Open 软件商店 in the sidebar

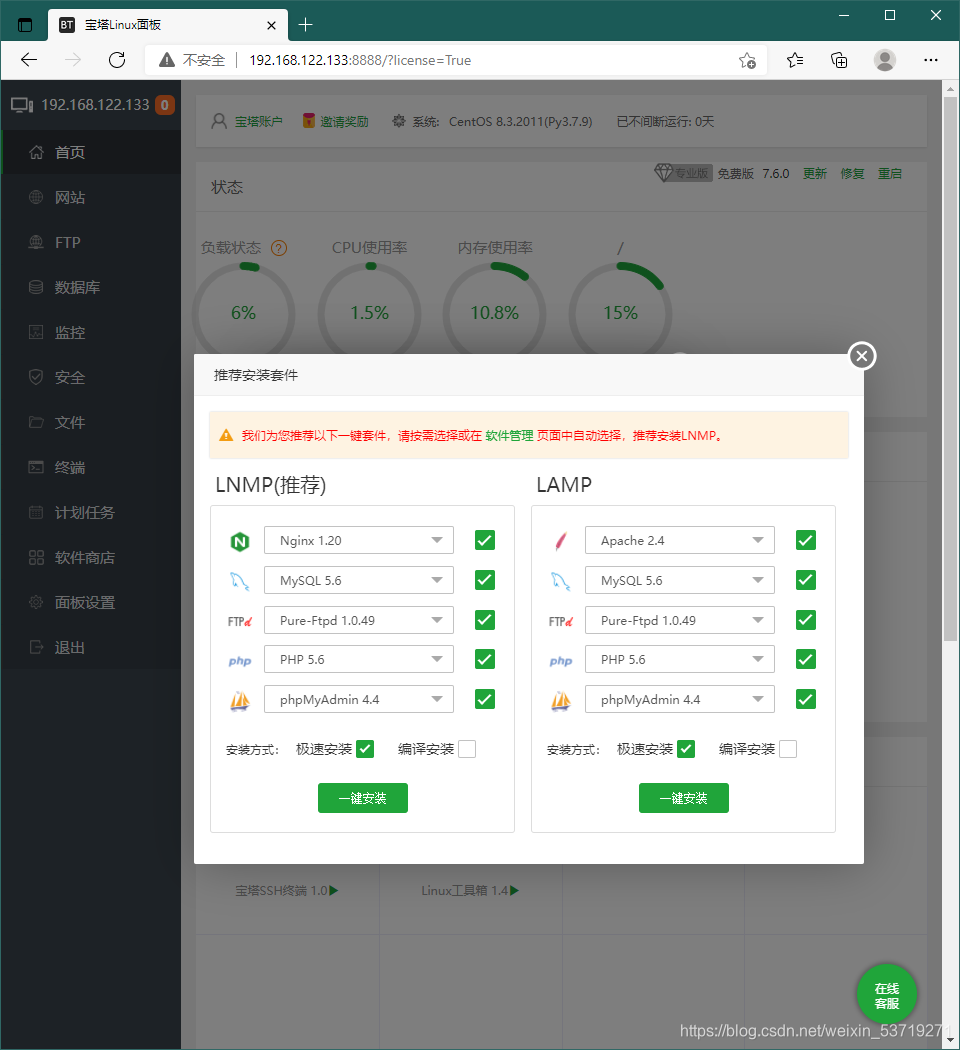(91, 557)
